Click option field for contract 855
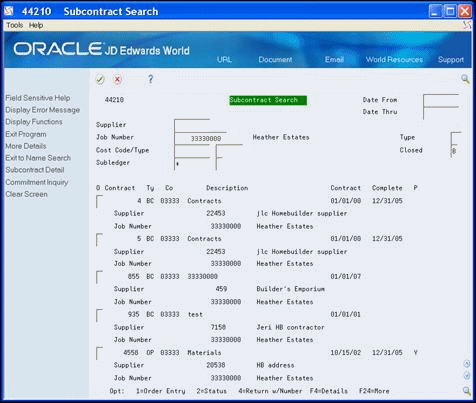 click(99, 277)
